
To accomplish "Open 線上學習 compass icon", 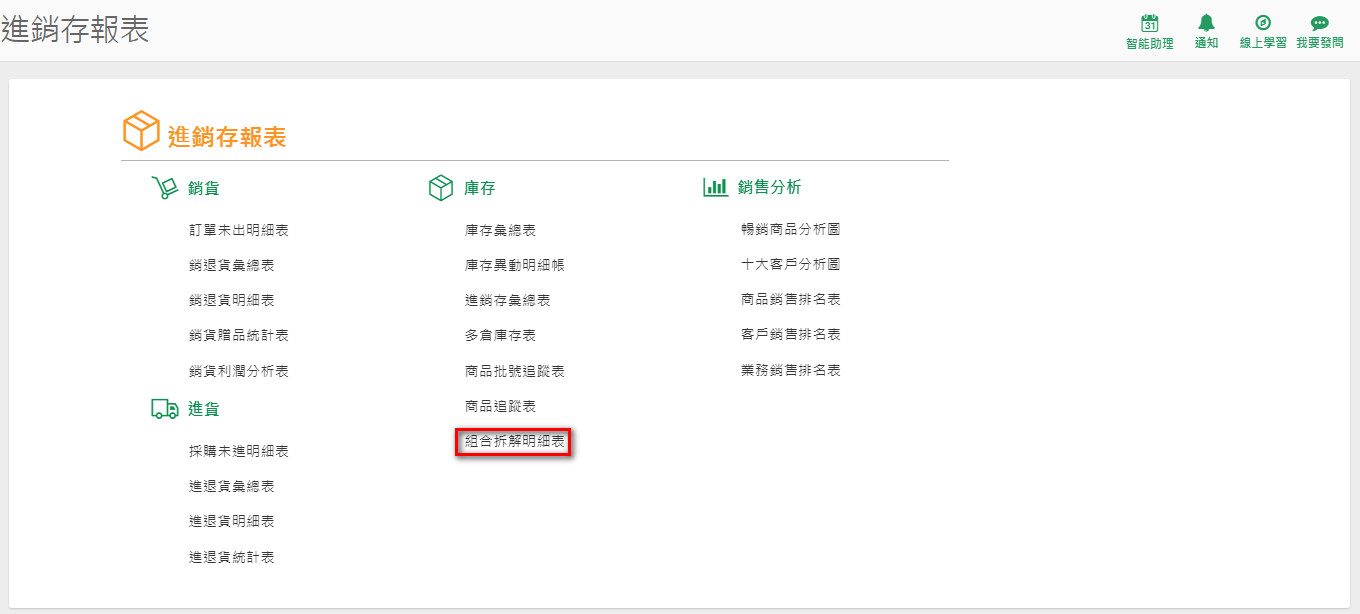I will [1263, 23].
